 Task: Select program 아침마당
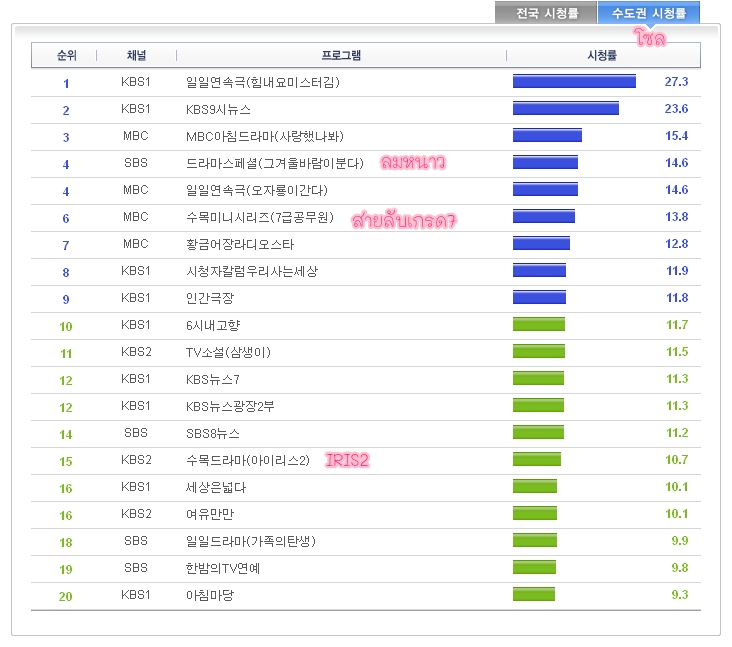[x=210, y=596]
